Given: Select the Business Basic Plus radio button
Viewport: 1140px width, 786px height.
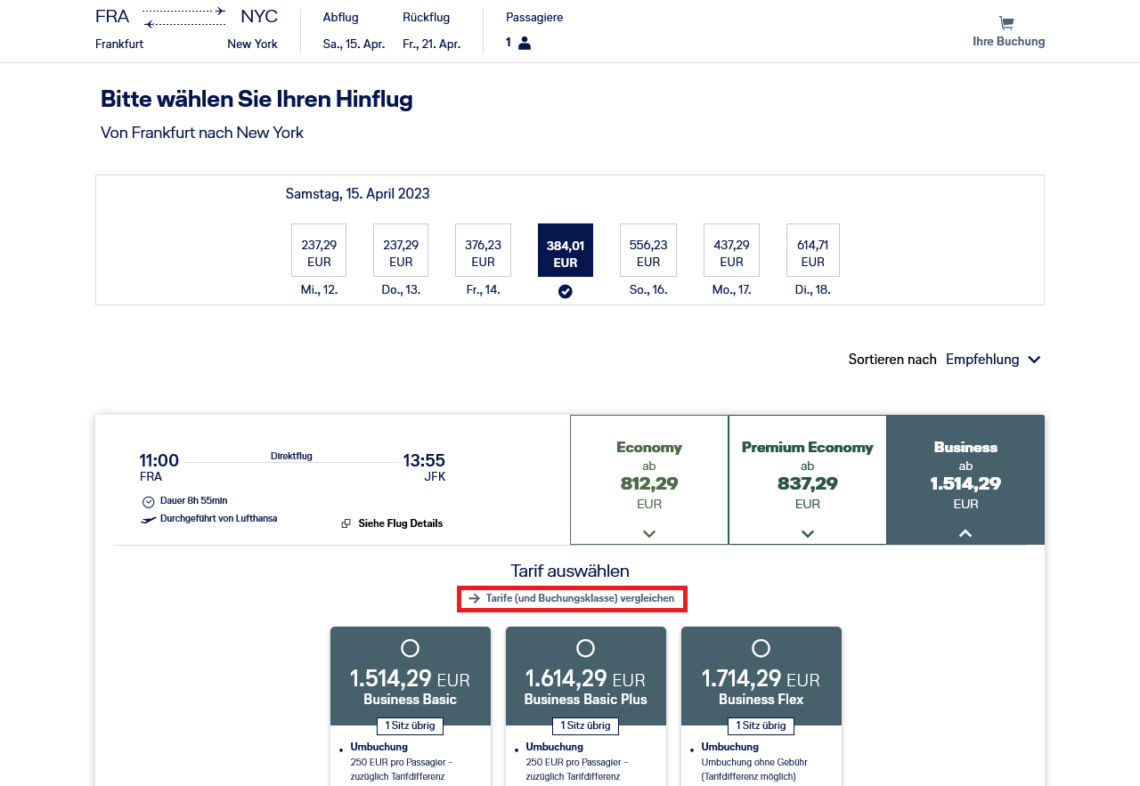Looking at the screenshot, I should (585, 649).
